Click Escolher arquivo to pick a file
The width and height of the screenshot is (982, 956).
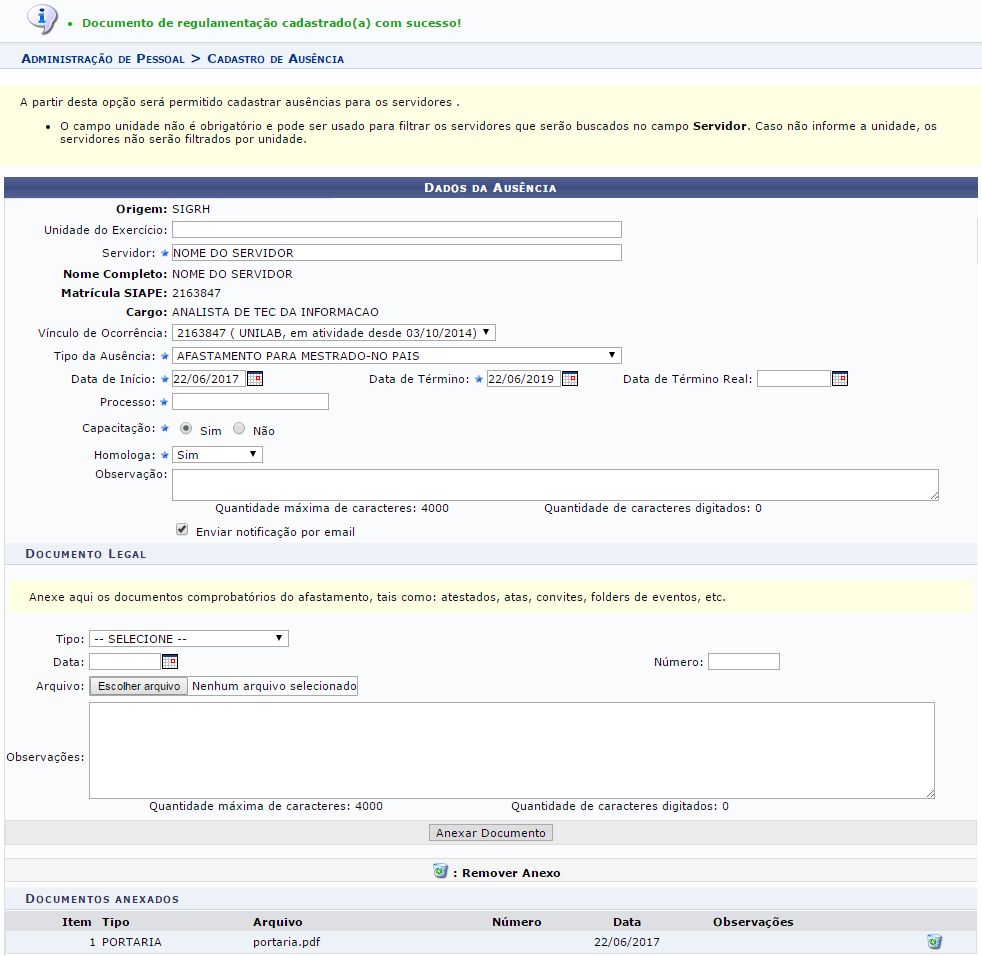(x=139, y=686)
